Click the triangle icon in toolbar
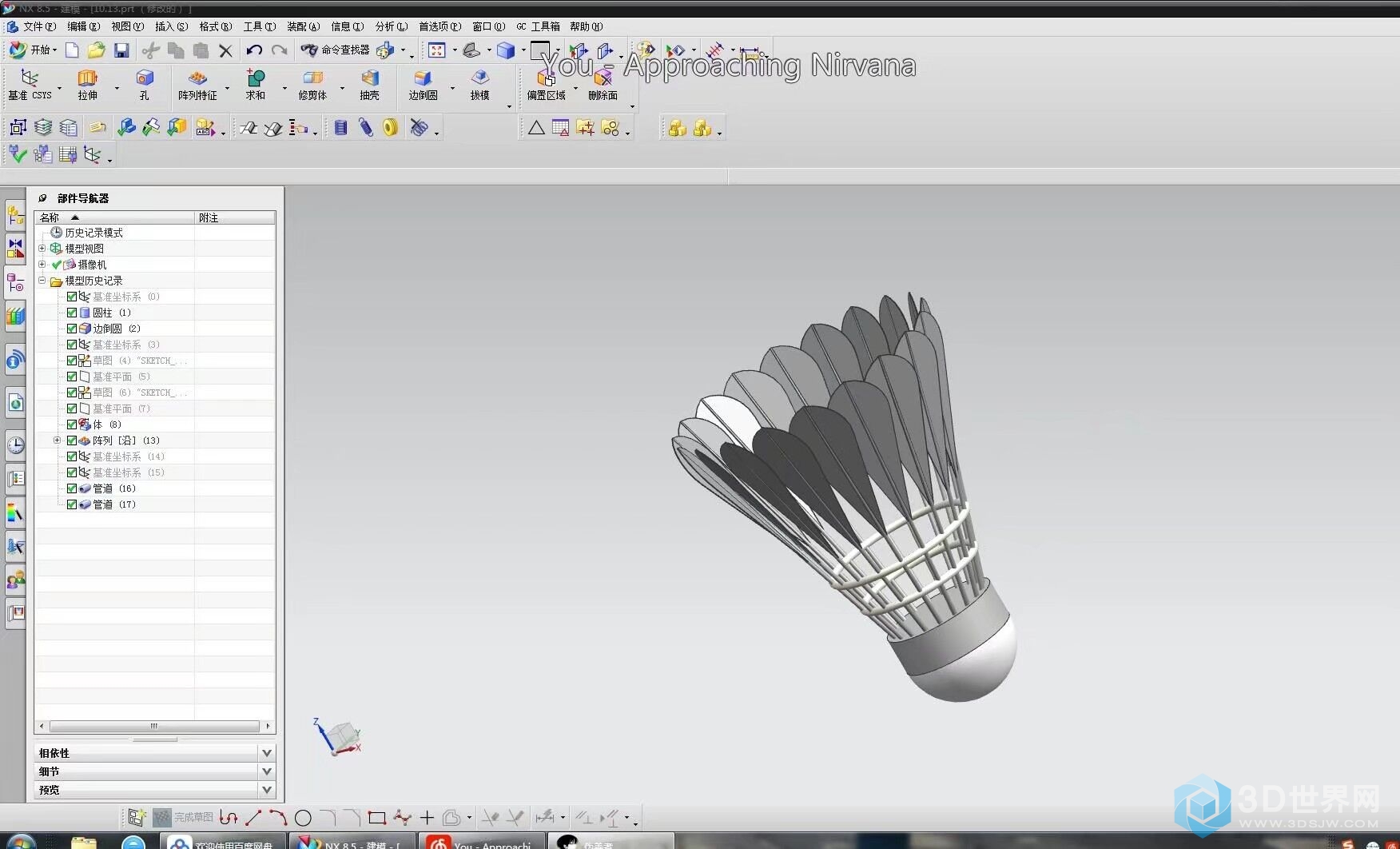 [536, 128]
